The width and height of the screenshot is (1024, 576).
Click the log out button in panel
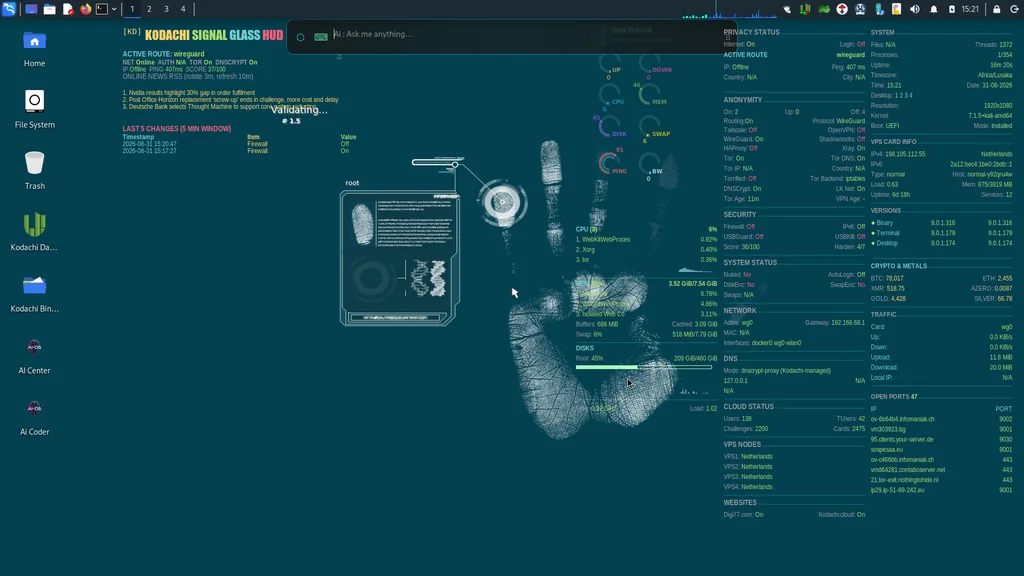1014,9
